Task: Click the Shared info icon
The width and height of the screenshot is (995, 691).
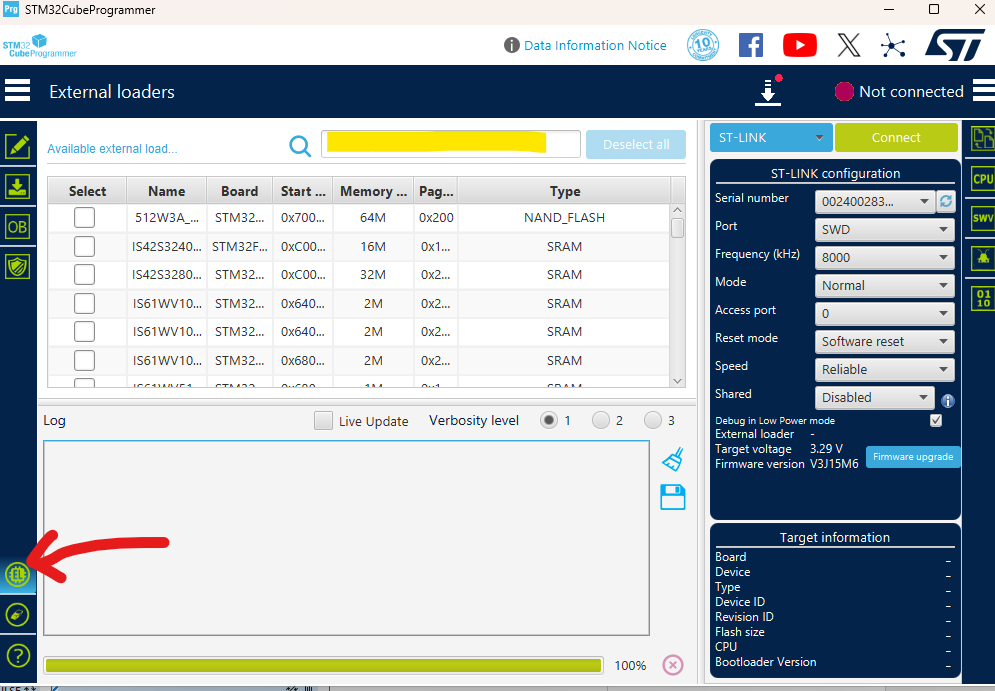Action: [947, 400]
